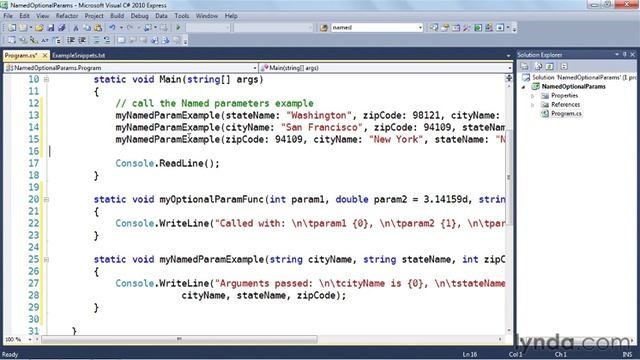Click the Display Parameter Info icon

[x=23, y=40]
